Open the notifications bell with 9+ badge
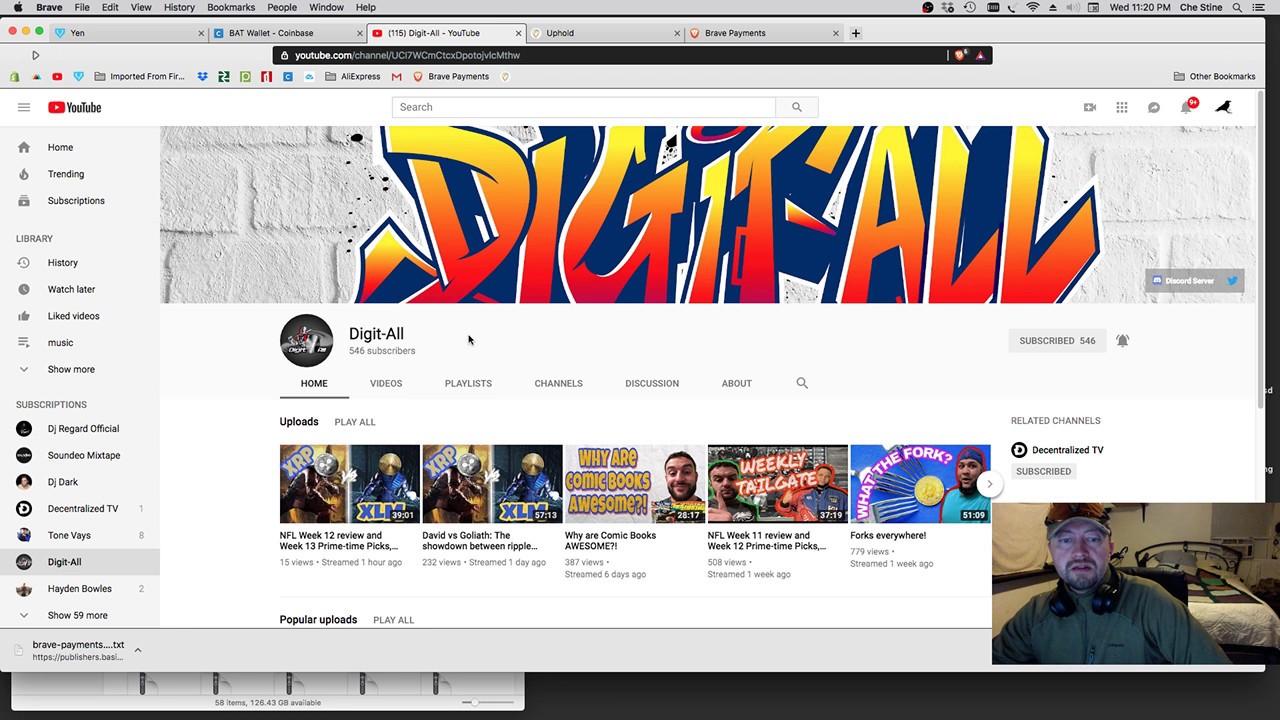1280x720 pixels. pos(1187,106)
